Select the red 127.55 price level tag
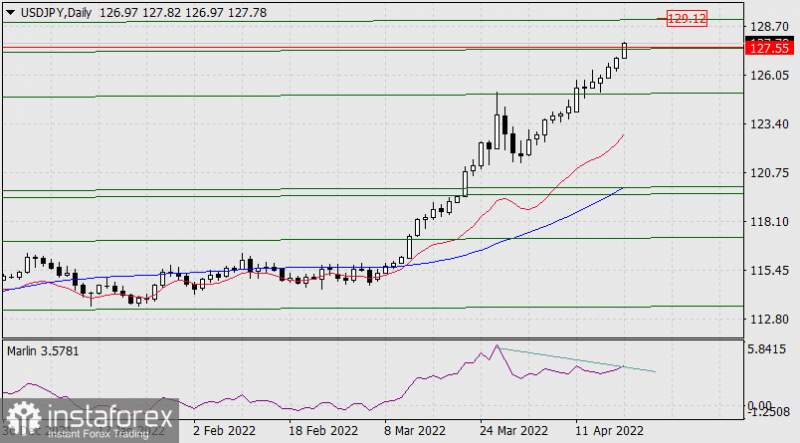This screenshot has width=800, height=443. click(769, 48)
